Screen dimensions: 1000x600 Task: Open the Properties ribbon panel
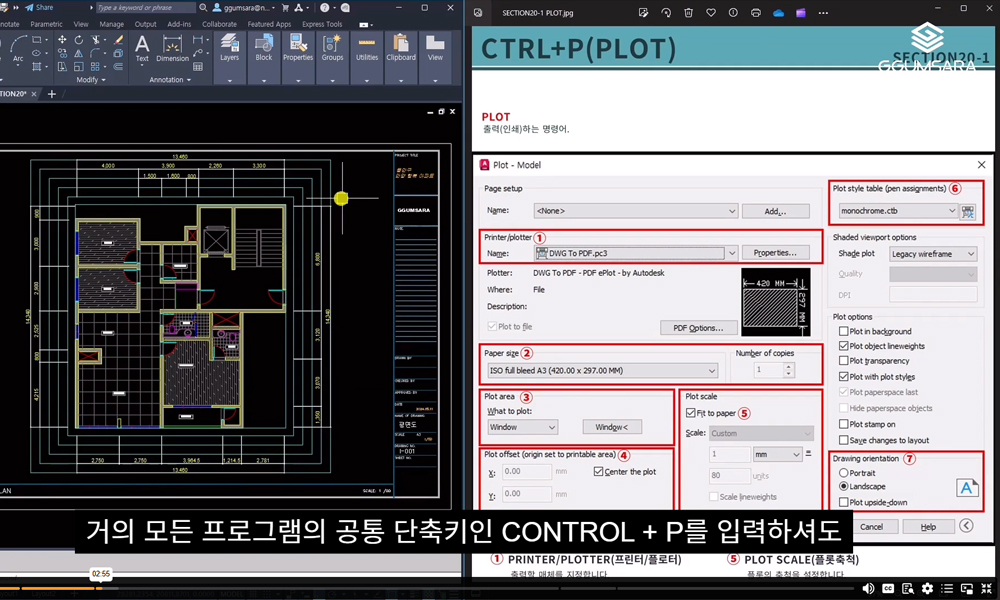[298, 47]
